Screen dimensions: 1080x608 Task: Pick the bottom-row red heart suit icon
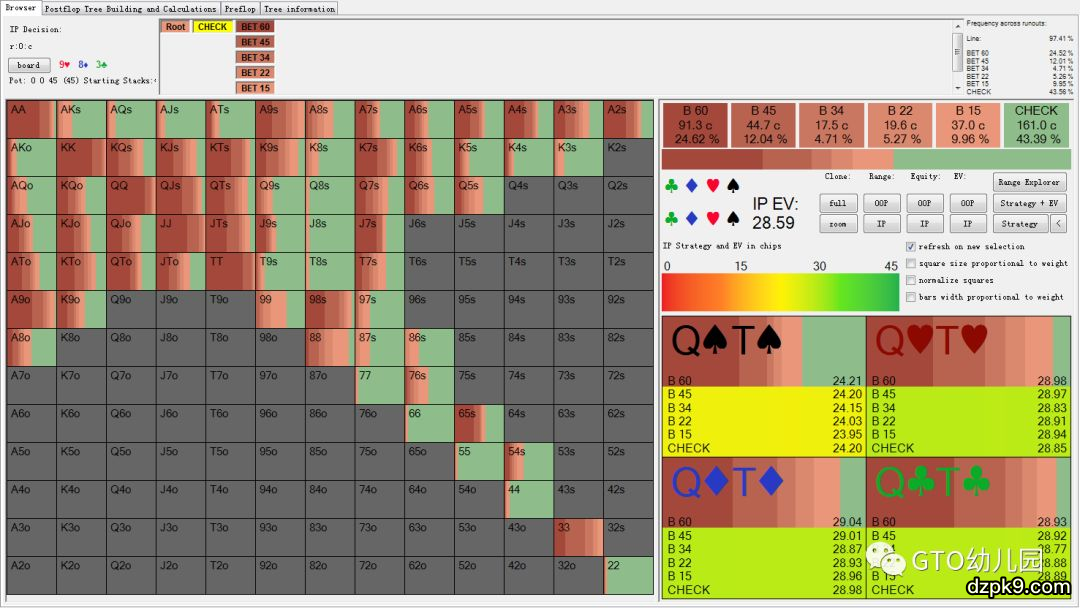click(712, 218)
